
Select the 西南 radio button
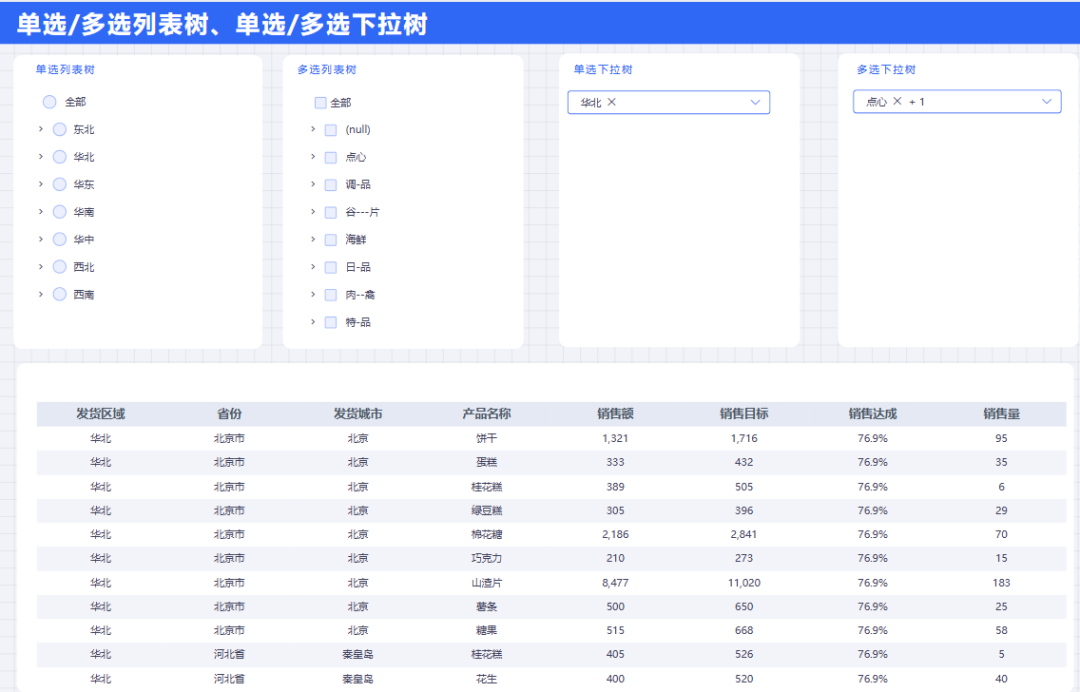click(x=60, y=294)
